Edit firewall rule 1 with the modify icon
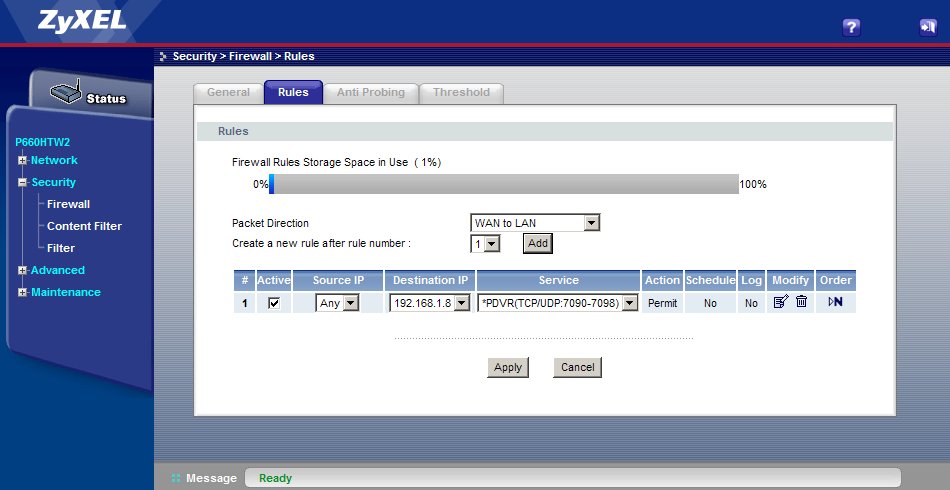950x490 pixels. [x=781, y=303]
